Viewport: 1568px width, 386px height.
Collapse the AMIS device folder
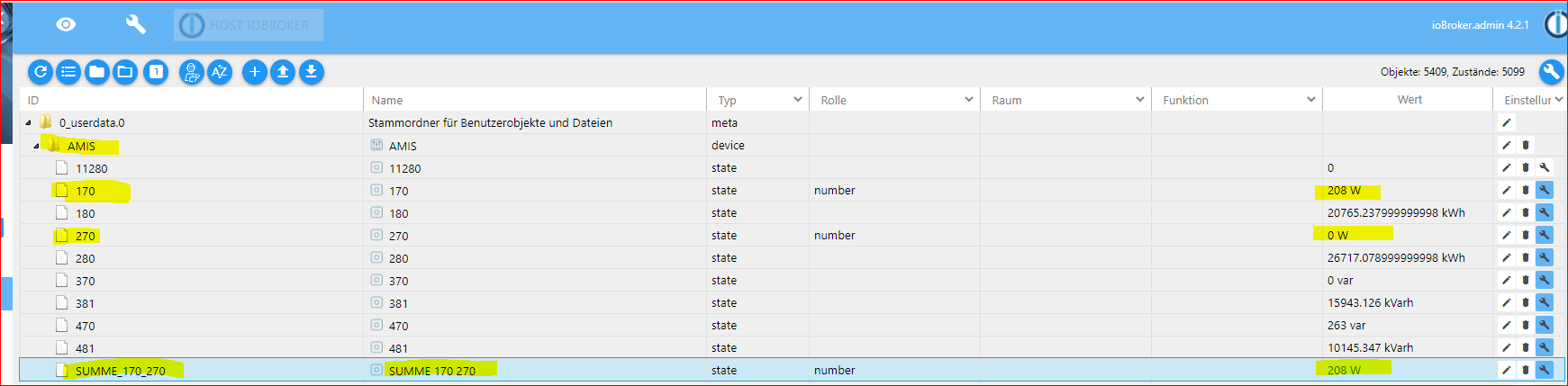point(36,146)
